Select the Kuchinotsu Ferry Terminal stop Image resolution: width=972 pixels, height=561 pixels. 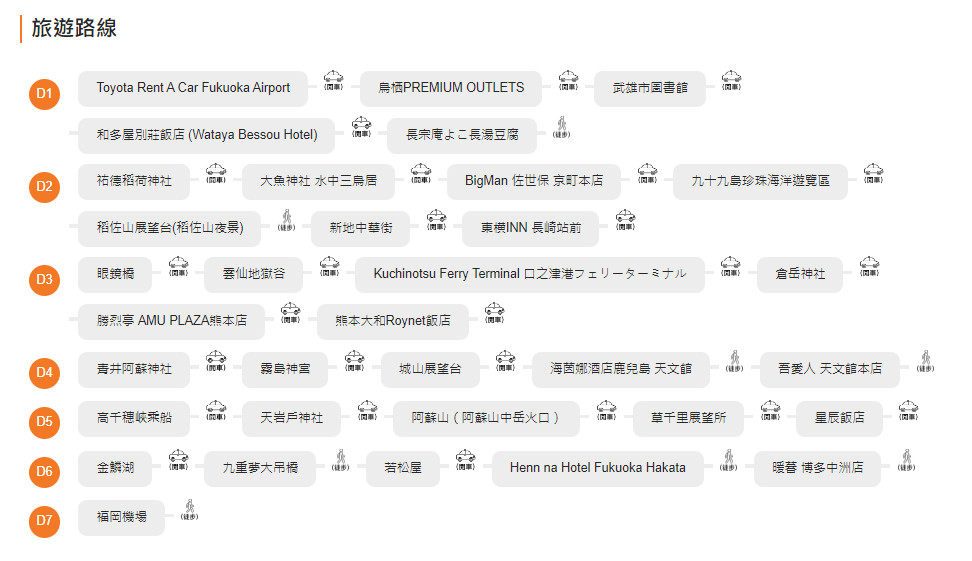point(529,274)
